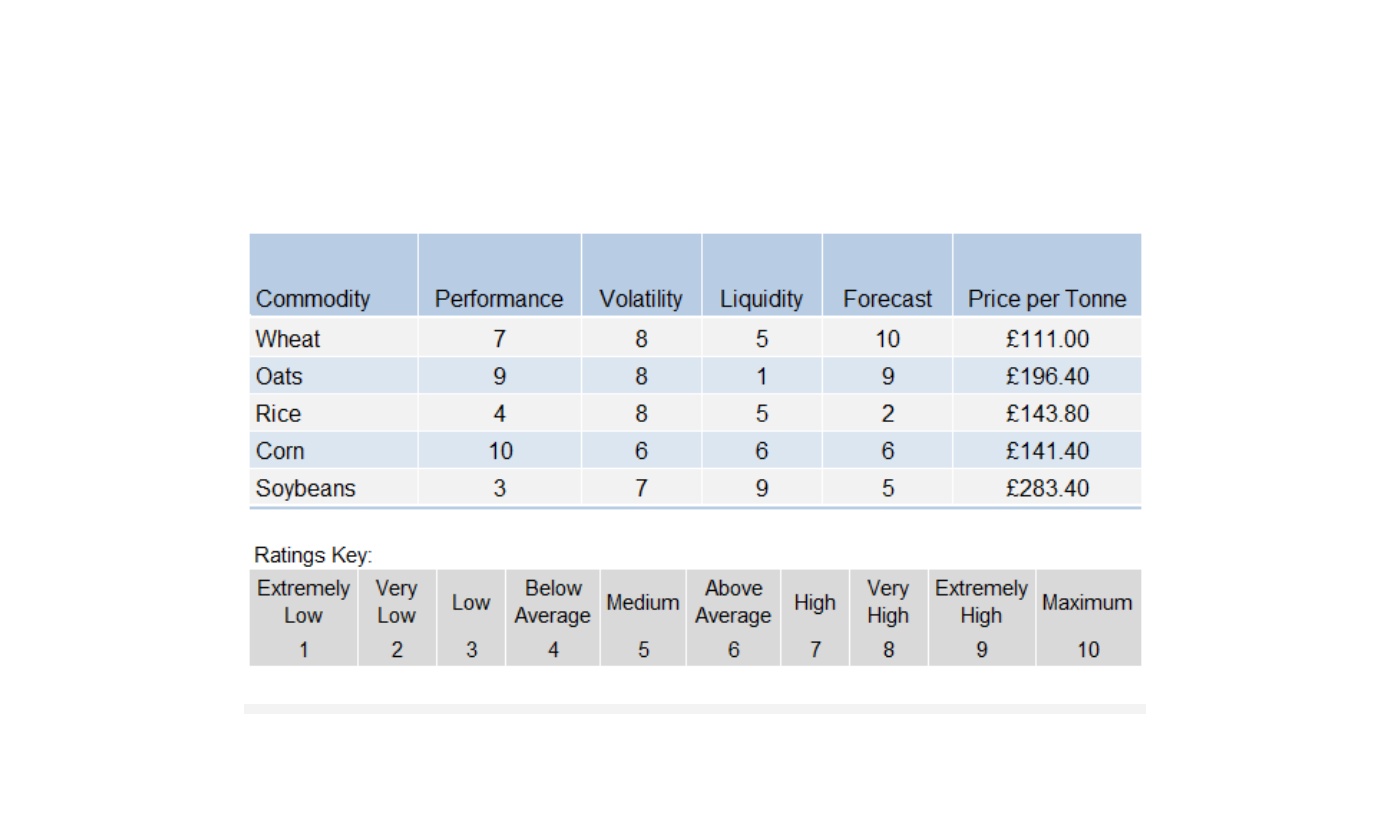Image resolution: width=1391 pixels, height=814 pixels.
Task: Select the Price per Tonne header
Action: (1047, 299)
